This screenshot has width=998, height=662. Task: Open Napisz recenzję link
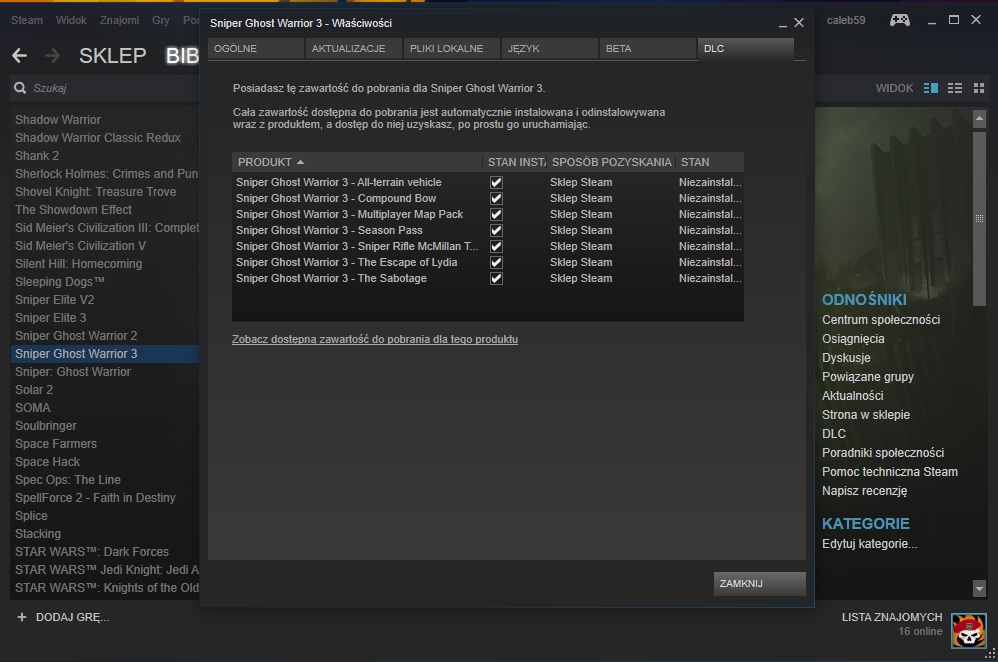click(864, 491)
